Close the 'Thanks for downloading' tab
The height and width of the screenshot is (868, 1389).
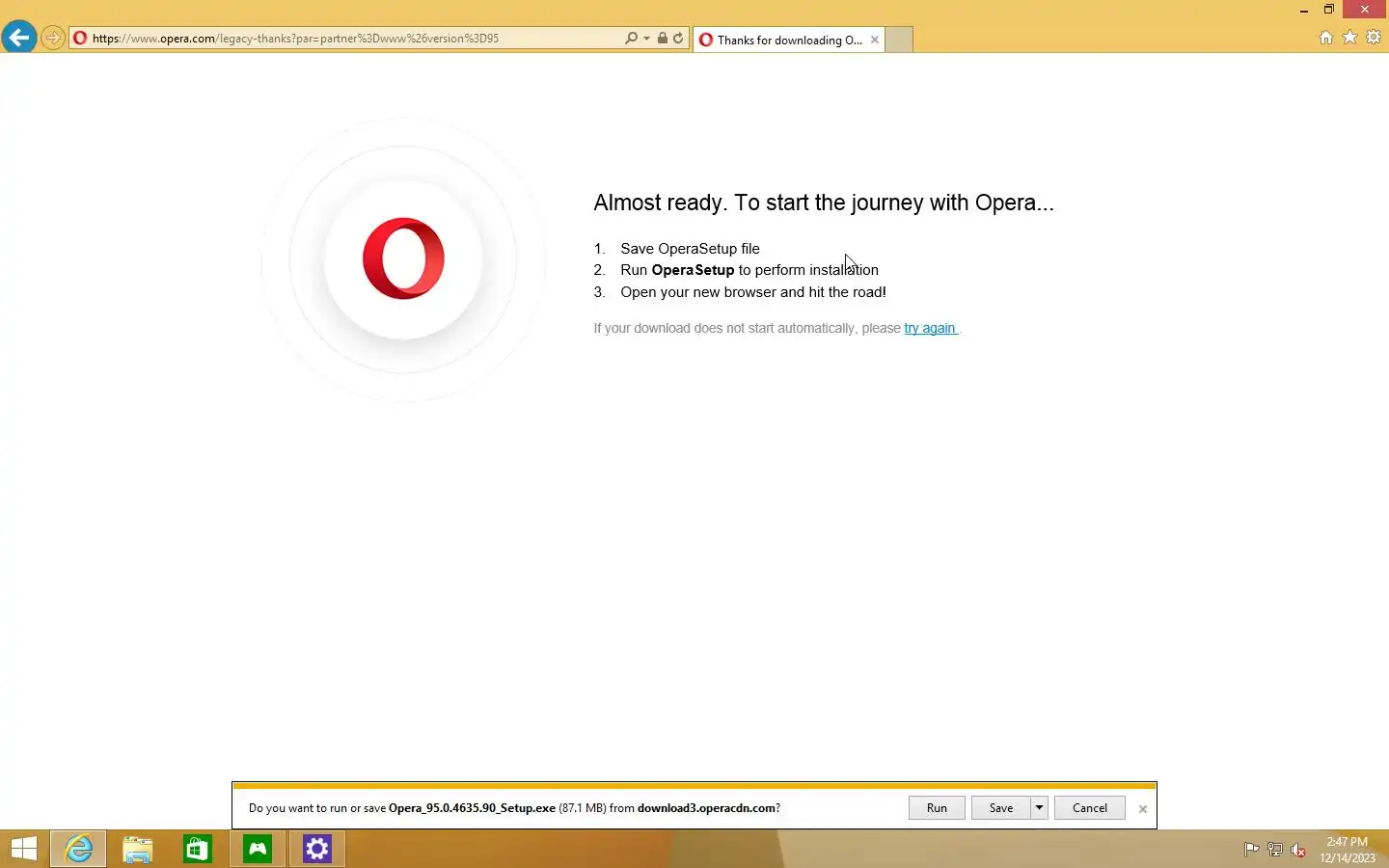(x=875, y=40)
